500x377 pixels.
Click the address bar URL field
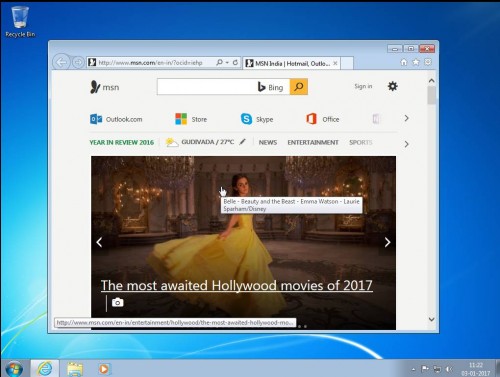point(151,62)
